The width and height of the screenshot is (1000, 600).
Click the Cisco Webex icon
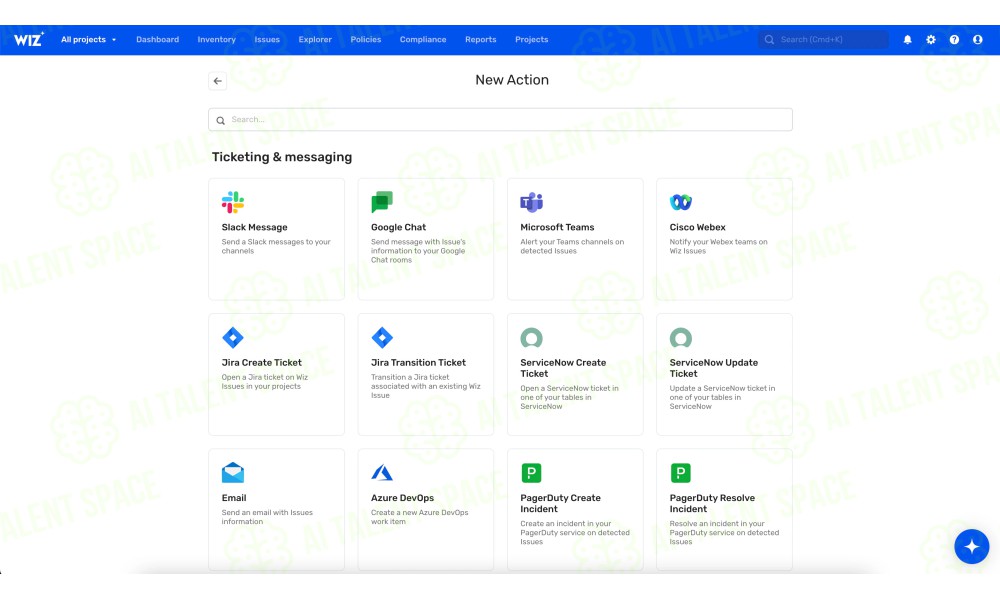coord(681,203)
